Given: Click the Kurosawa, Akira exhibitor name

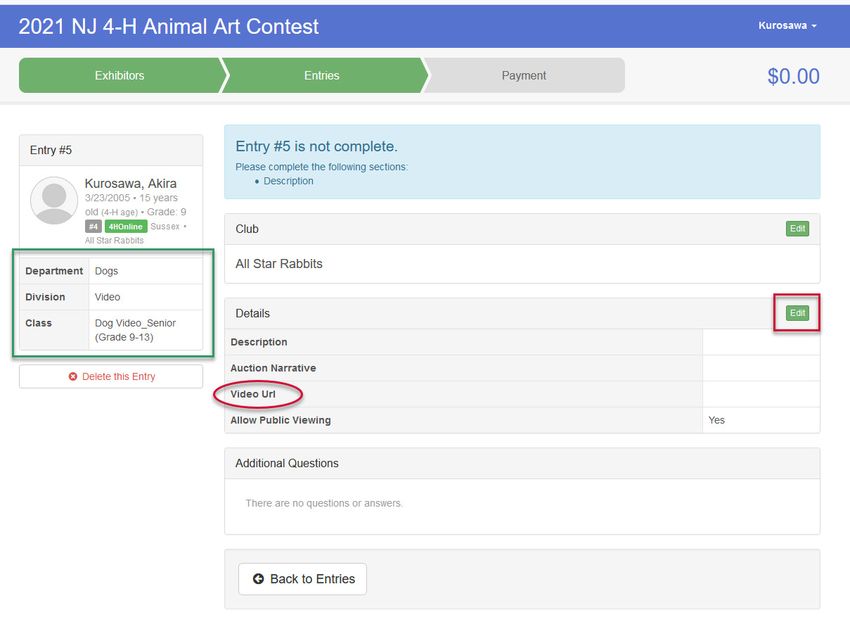Looking at the screenshot, I should click(131, 183).
